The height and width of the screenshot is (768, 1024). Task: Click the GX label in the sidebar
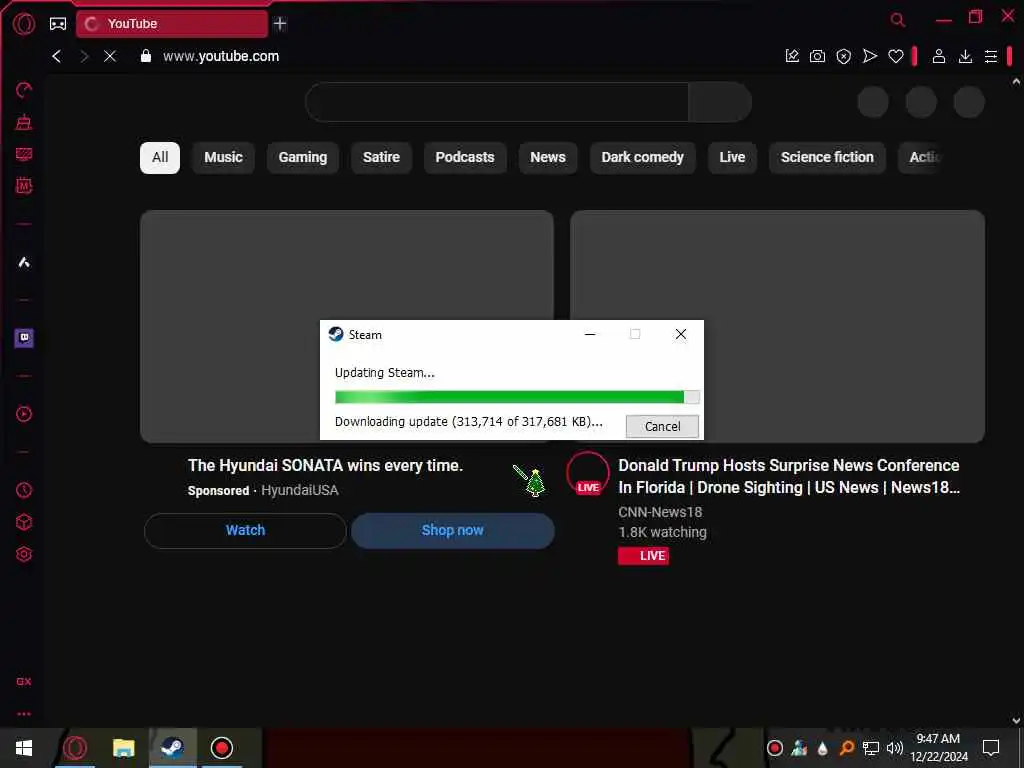(24, 681)
